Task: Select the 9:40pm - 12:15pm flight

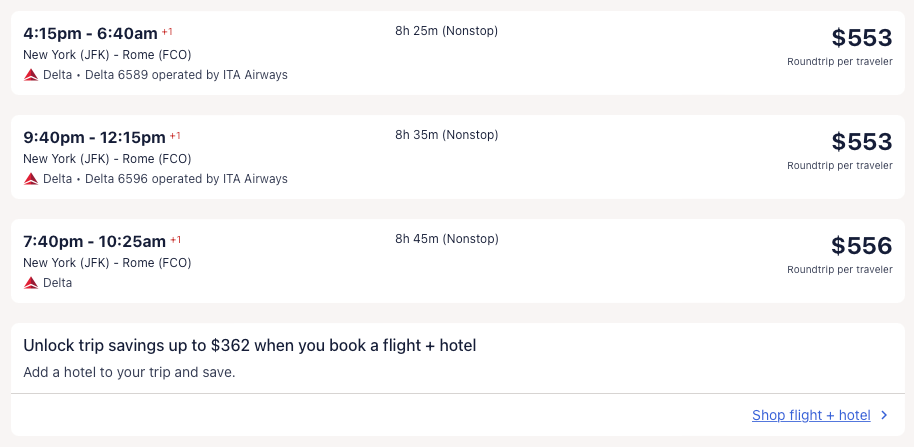Action: tap(94, 137)
